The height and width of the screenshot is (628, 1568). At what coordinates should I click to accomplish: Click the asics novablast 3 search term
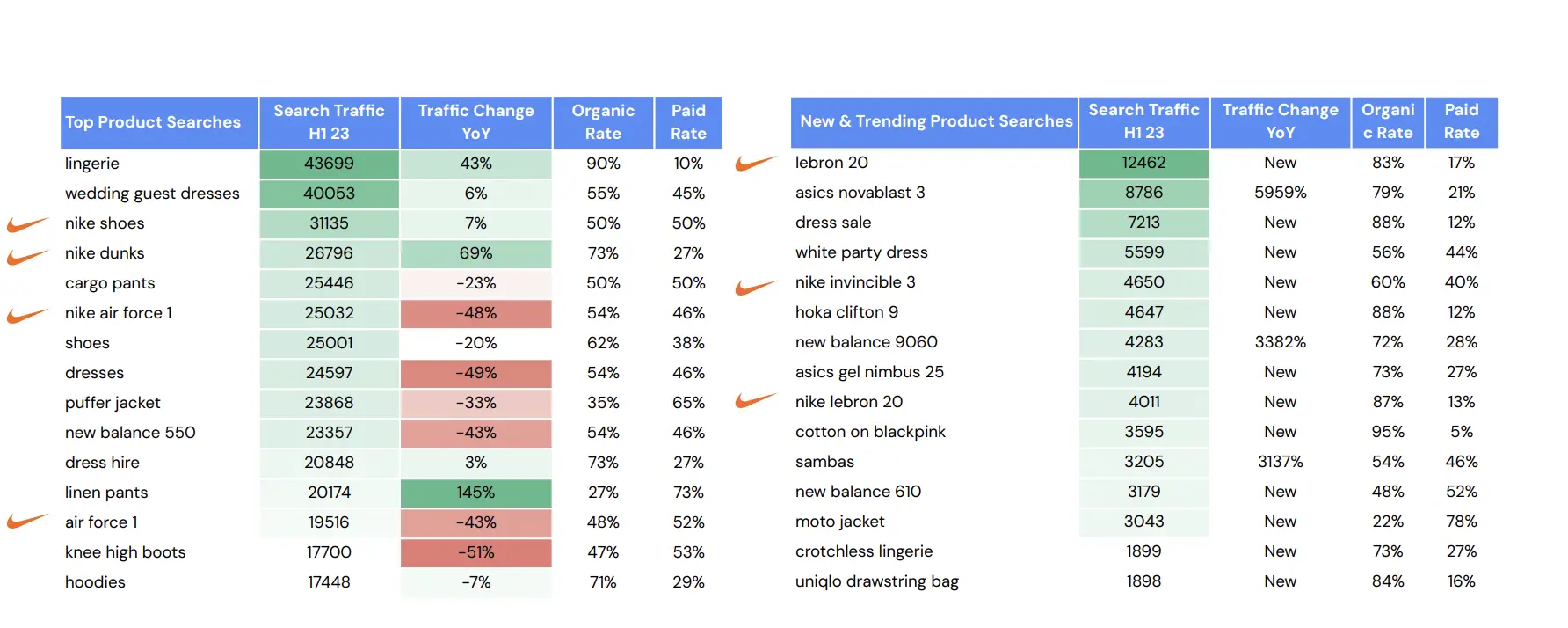(x=860, y=193)
